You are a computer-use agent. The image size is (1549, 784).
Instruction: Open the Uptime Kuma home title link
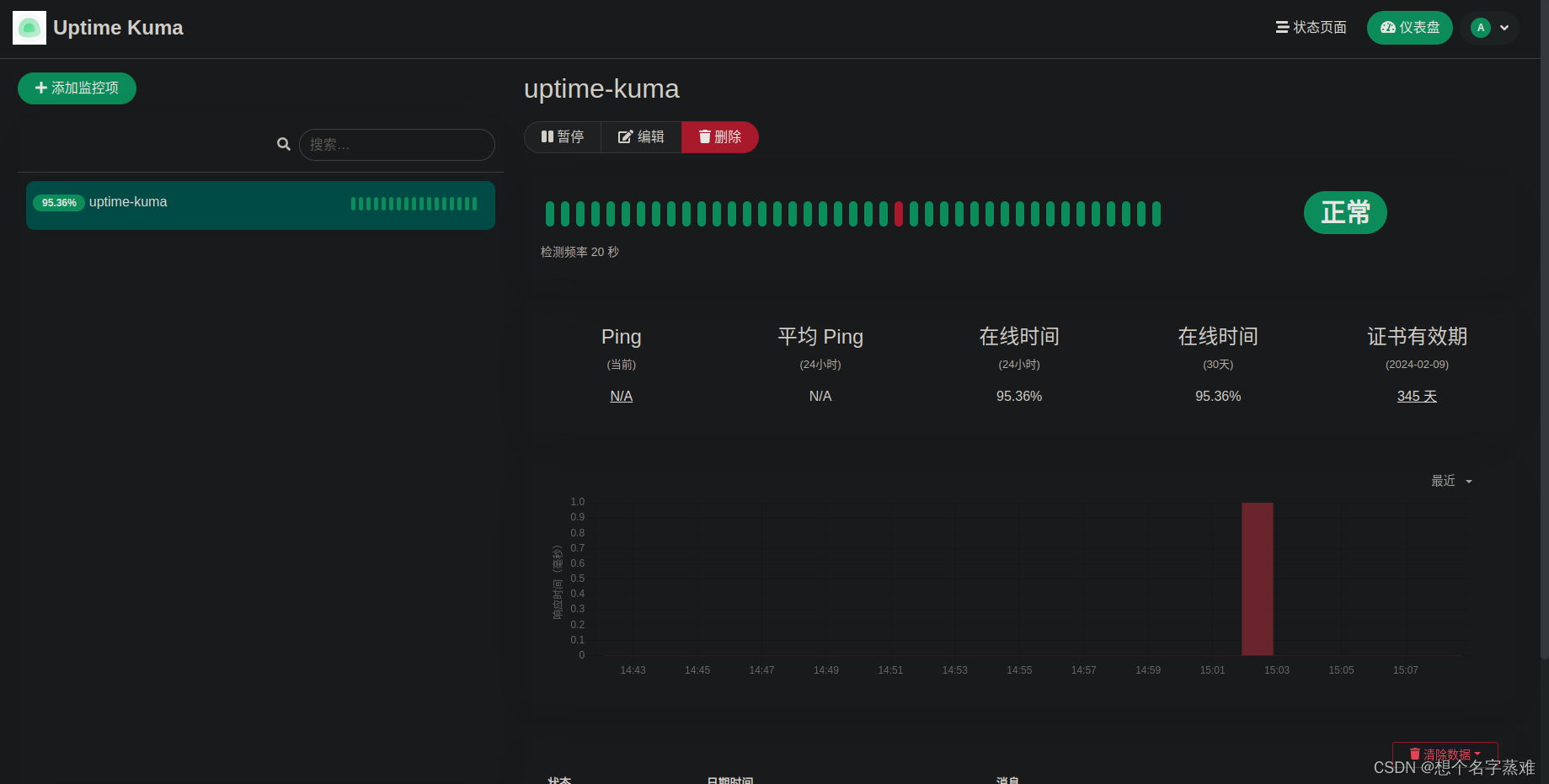click(x=118, y=28)
